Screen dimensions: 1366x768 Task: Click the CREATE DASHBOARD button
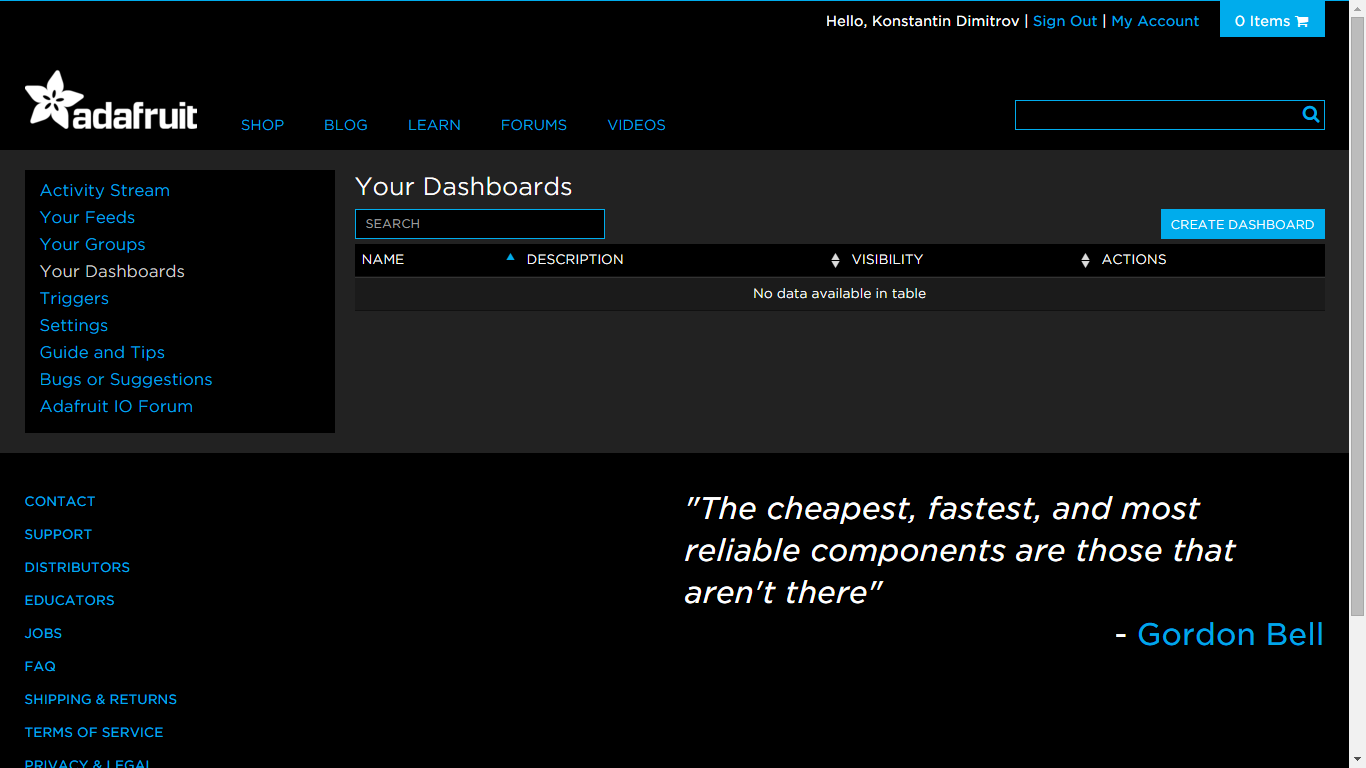point(1243,224)
